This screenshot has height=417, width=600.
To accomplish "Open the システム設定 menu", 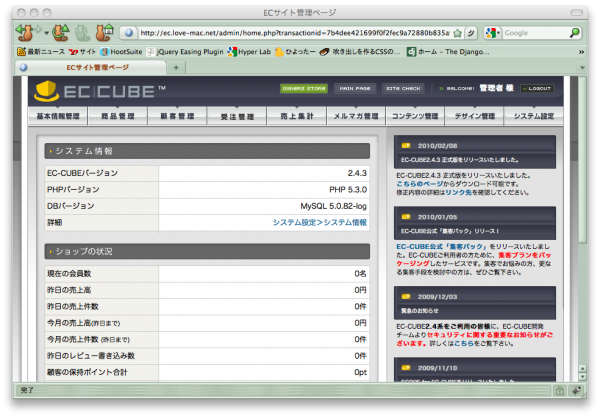I will pos(534,116).
